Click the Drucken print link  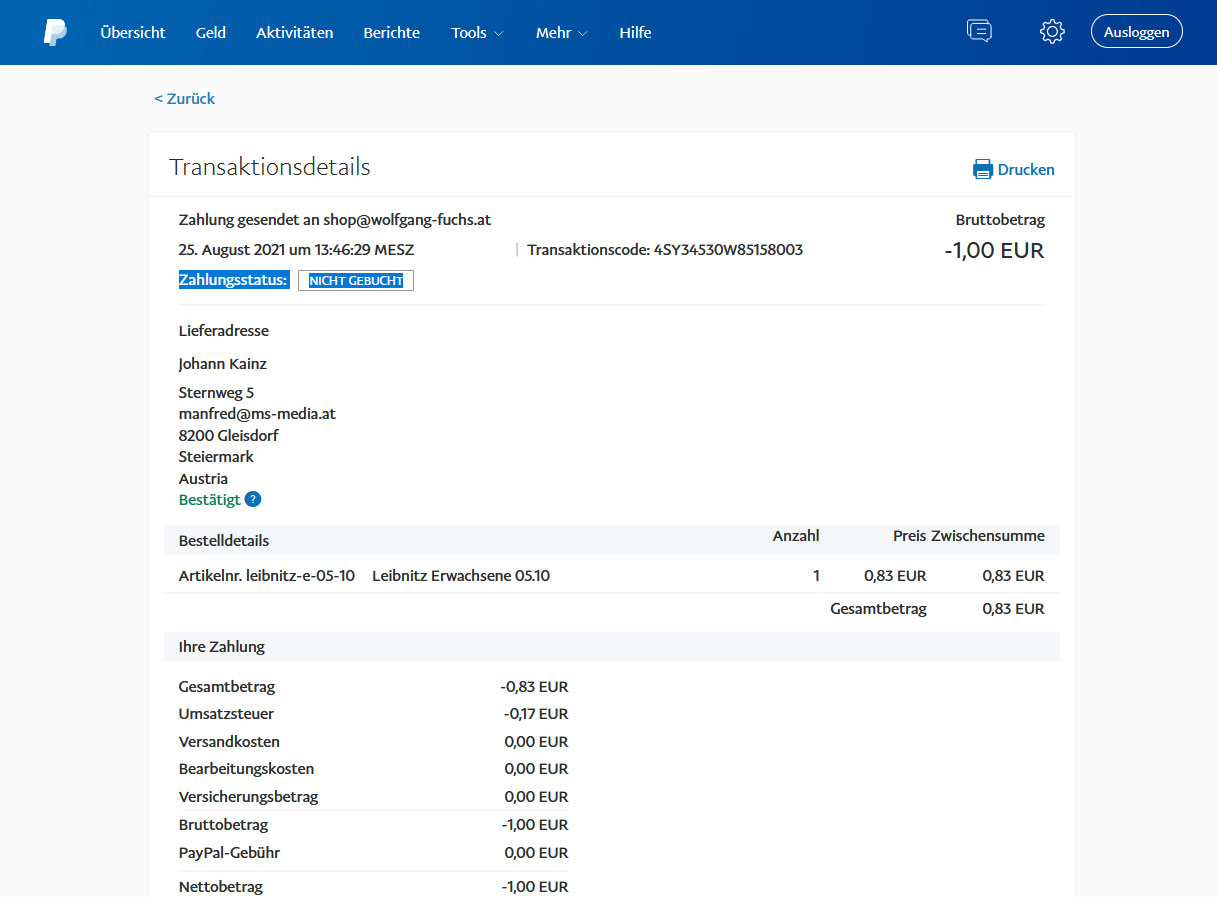(1025, 170)
